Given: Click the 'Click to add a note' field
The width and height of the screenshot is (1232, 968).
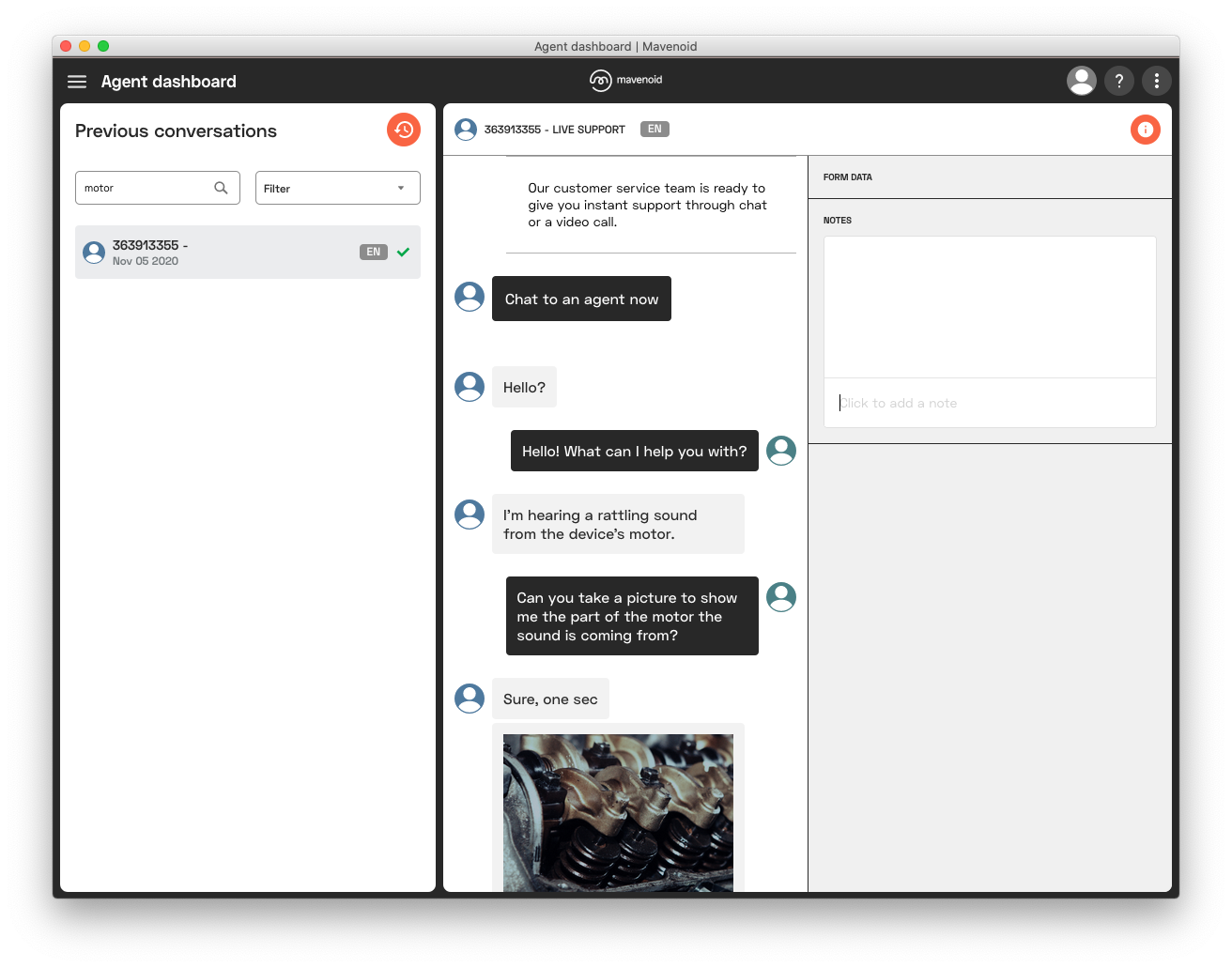Looking at the screenshot, I should [x=990, y=403].
